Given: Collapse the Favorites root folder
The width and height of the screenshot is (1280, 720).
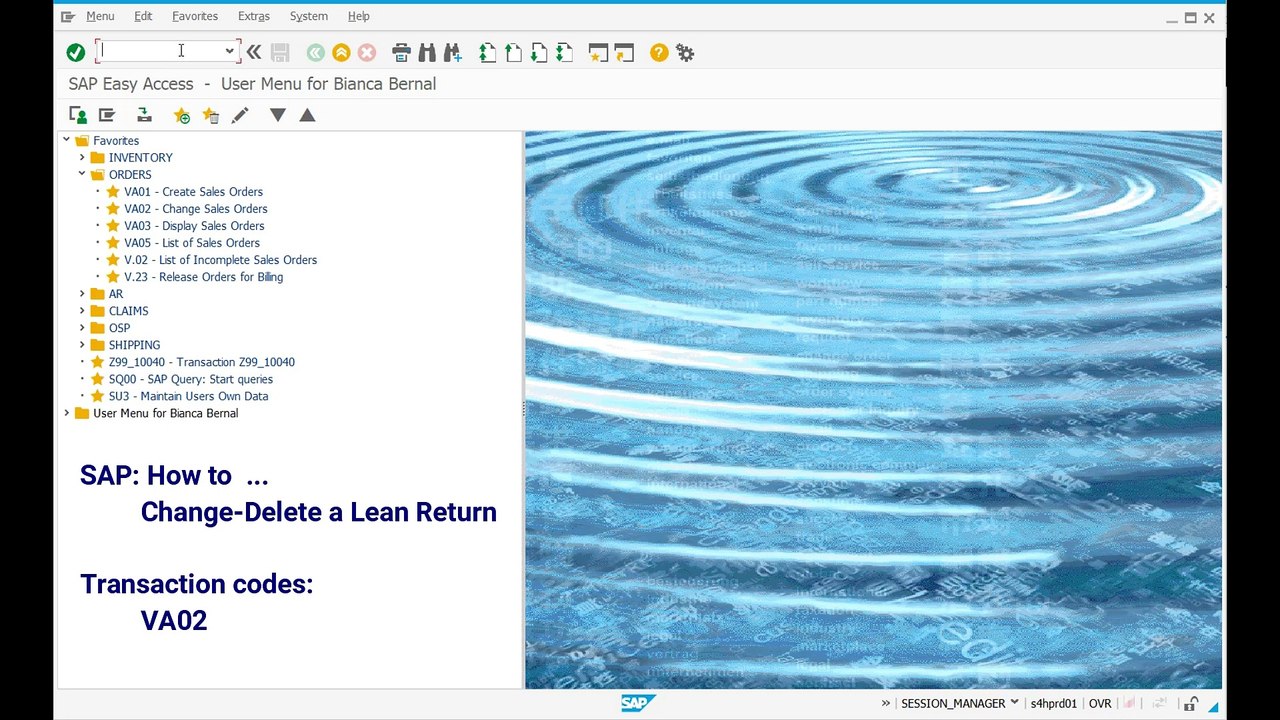Looking at the screenshot, I should [x=67, y=140].
